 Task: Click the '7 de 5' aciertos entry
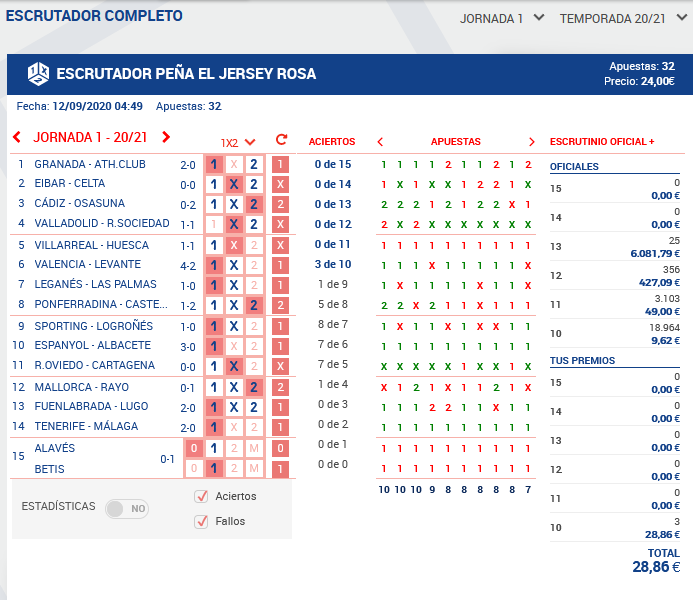333,365
